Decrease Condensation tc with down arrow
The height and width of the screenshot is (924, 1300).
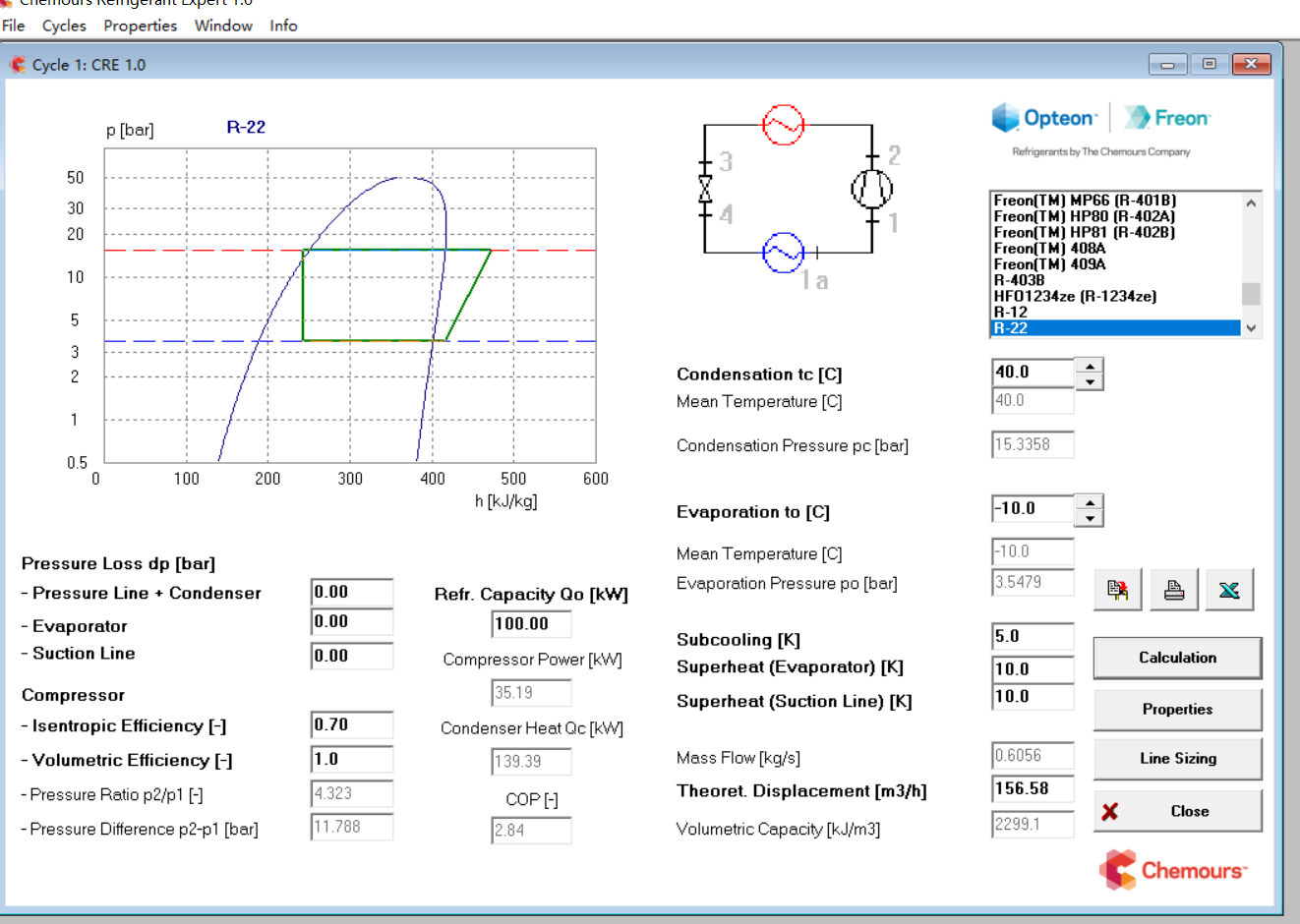pos(1090,381)
